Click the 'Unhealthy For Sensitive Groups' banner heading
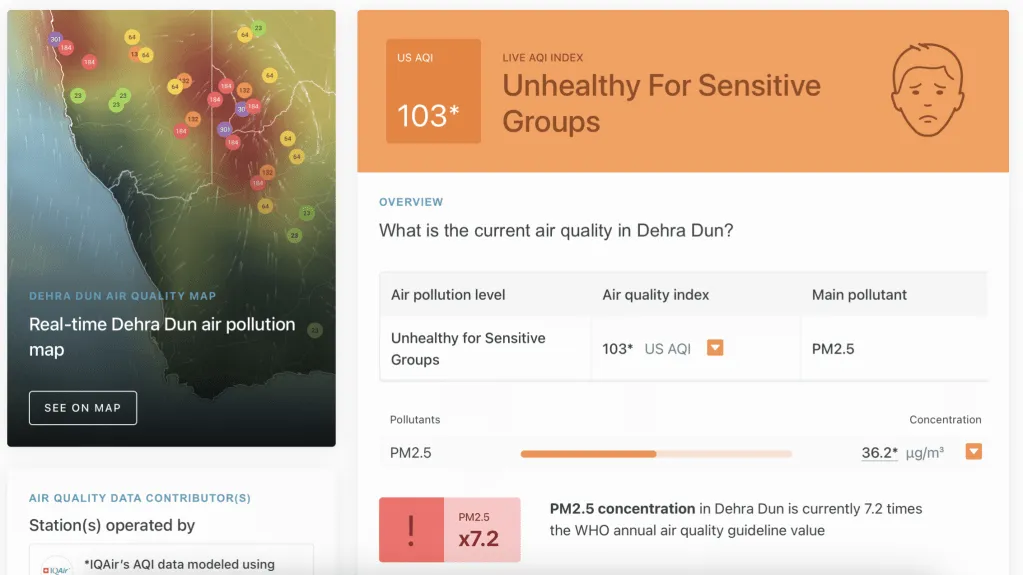Image resolution: width=1023 pixels, height=575 pixels. 661,103
